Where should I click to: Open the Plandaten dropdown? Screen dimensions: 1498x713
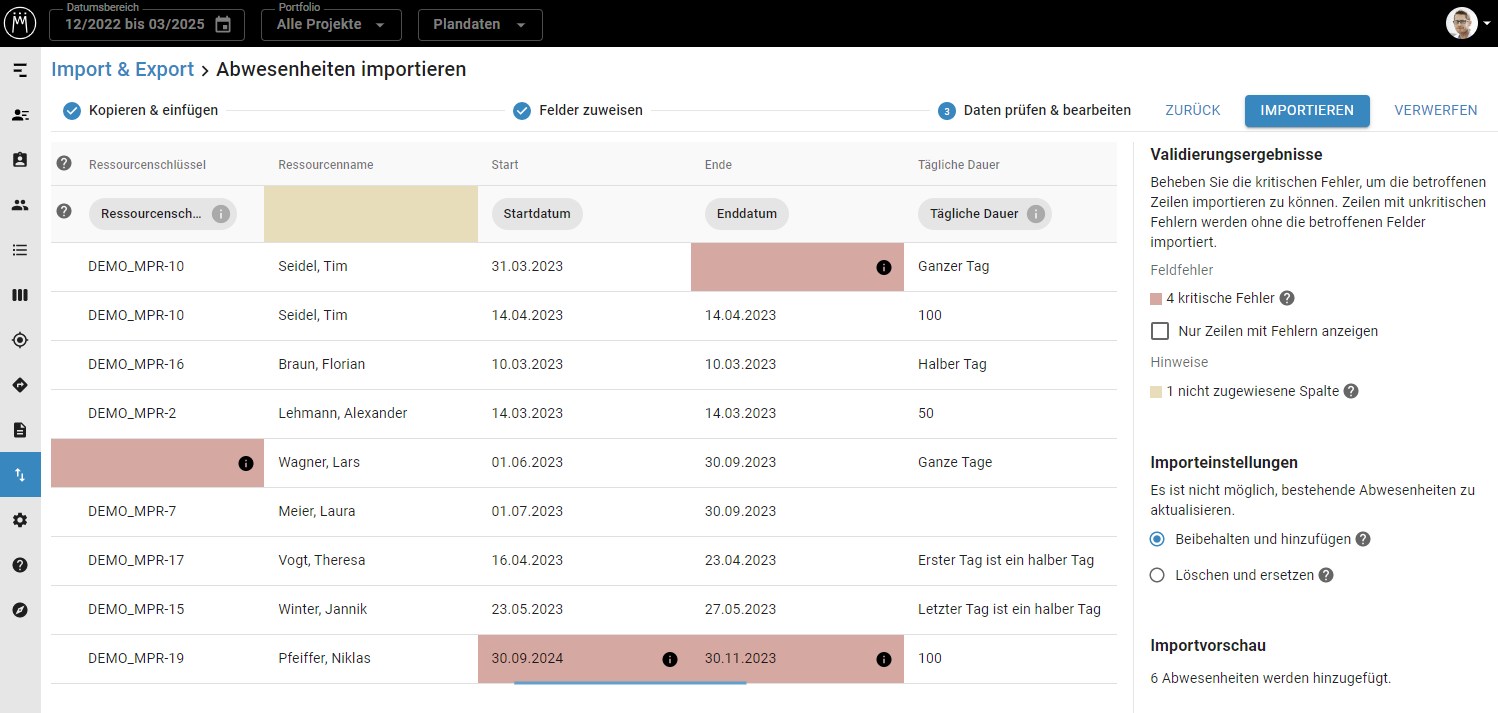pyautogui.click(x=480, y=25)
